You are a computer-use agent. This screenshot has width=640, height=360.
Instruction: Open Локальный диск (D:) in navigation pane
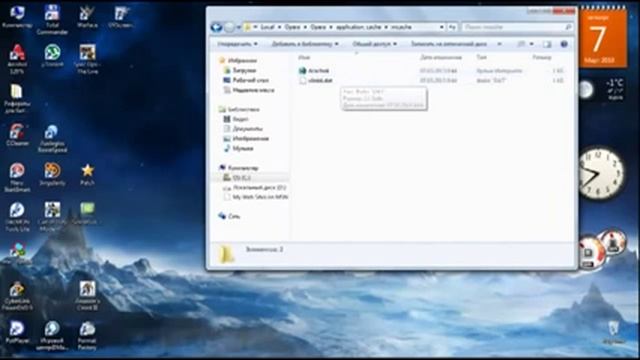click(255, 187)
